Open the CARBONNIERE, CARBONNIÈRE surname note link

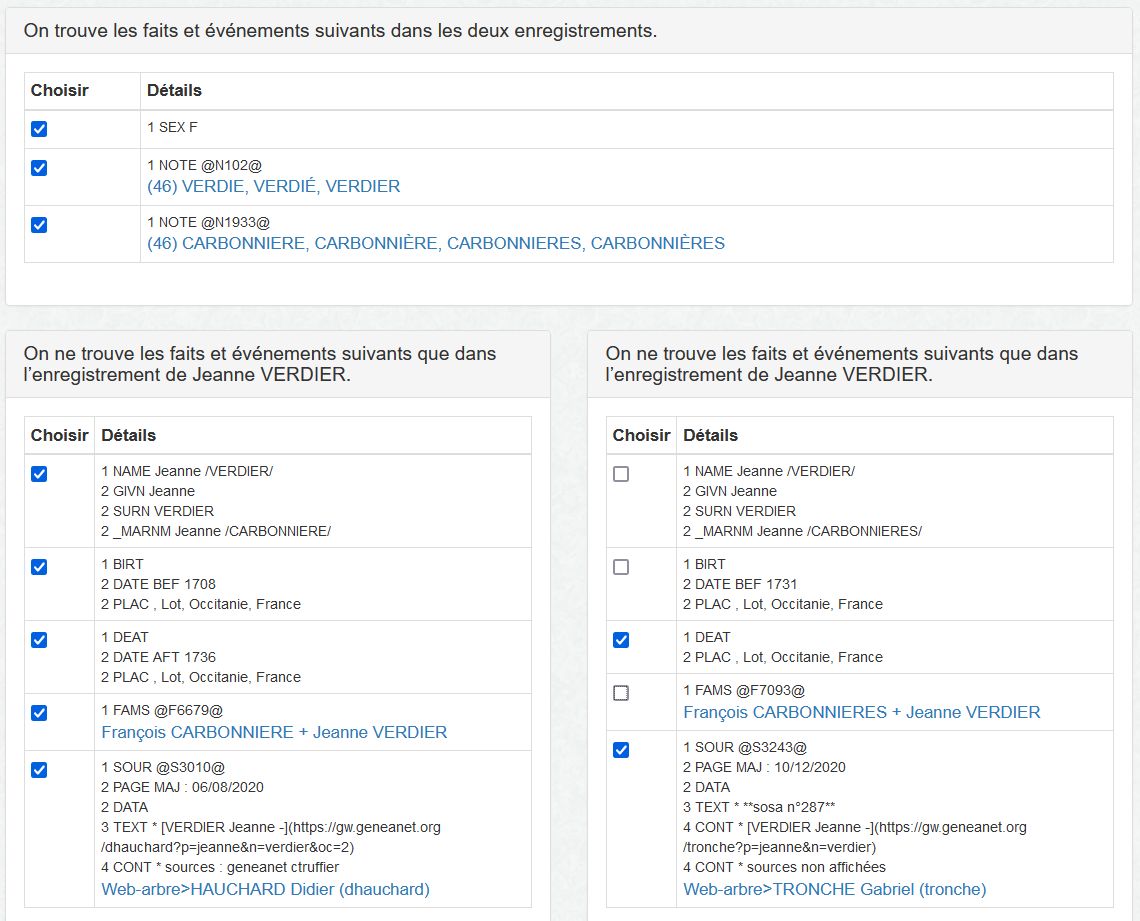[x=435, y=243]
